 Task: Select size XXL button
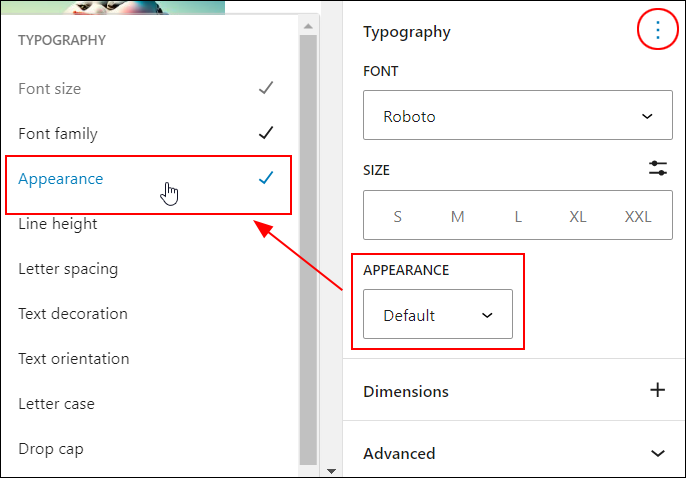coord(637,216)
